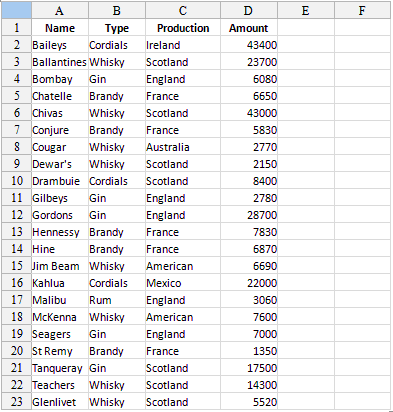Select the Mexico cell
This screenshot has height=412, width=393.
coord(183,283)
